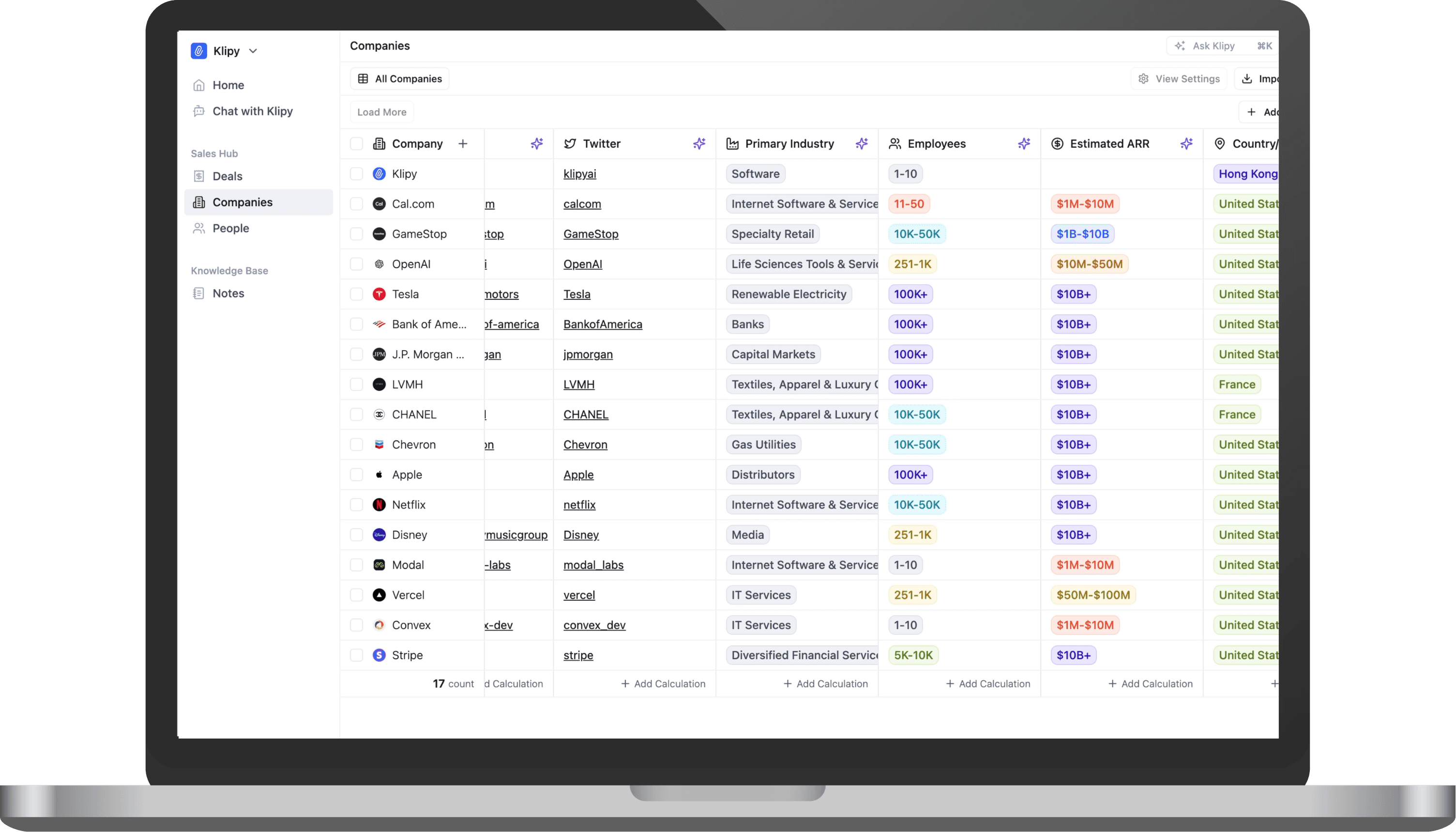The width and height of the screenshot is (1456, 832).
Task: Click the 17 count summary cell
Action: [453, 684]
